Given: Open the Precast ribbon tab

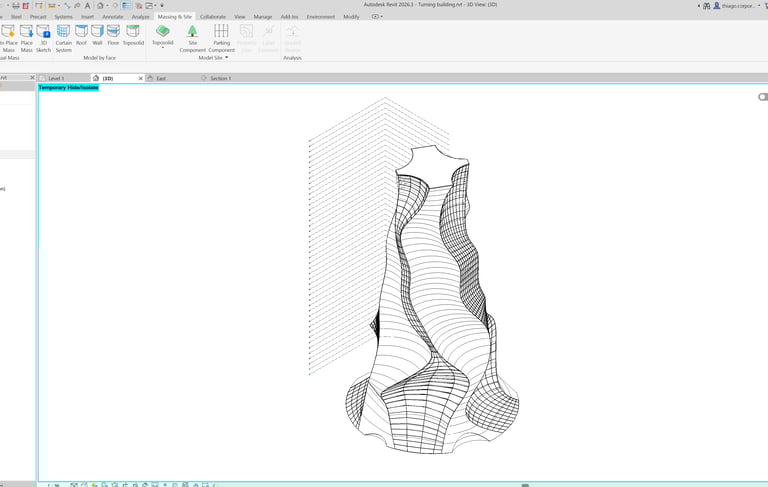Looking at the screenshot, I should point(38,17).
